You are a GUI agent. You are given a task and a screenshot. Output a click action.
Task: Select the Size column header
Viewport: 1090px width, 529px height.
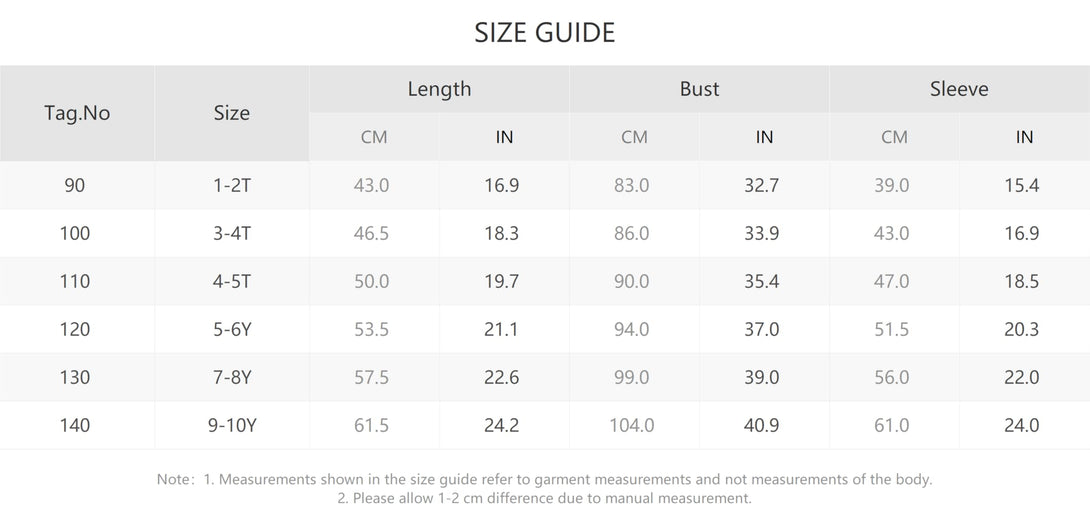click(232, 113)
